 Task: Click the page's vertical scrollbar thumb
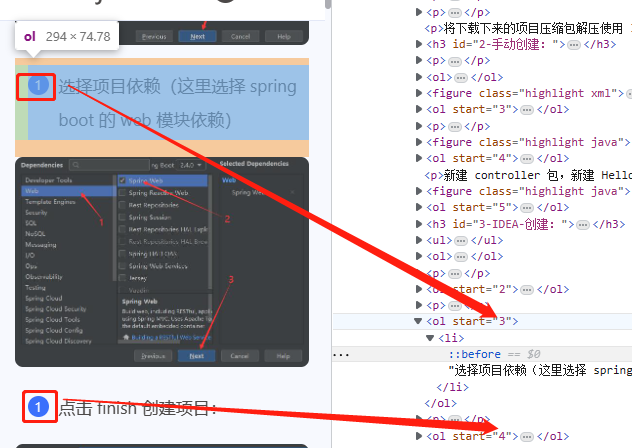click(x=328, y=4)
